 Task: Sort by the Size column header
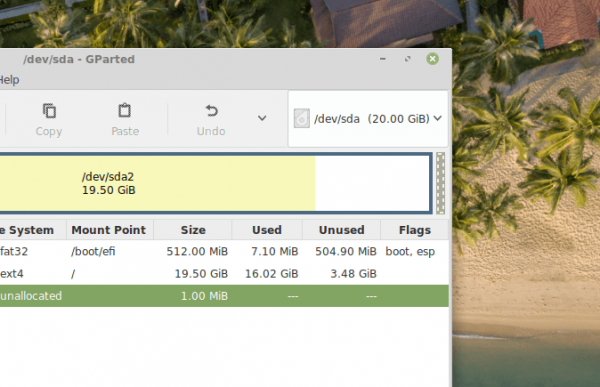193,230
